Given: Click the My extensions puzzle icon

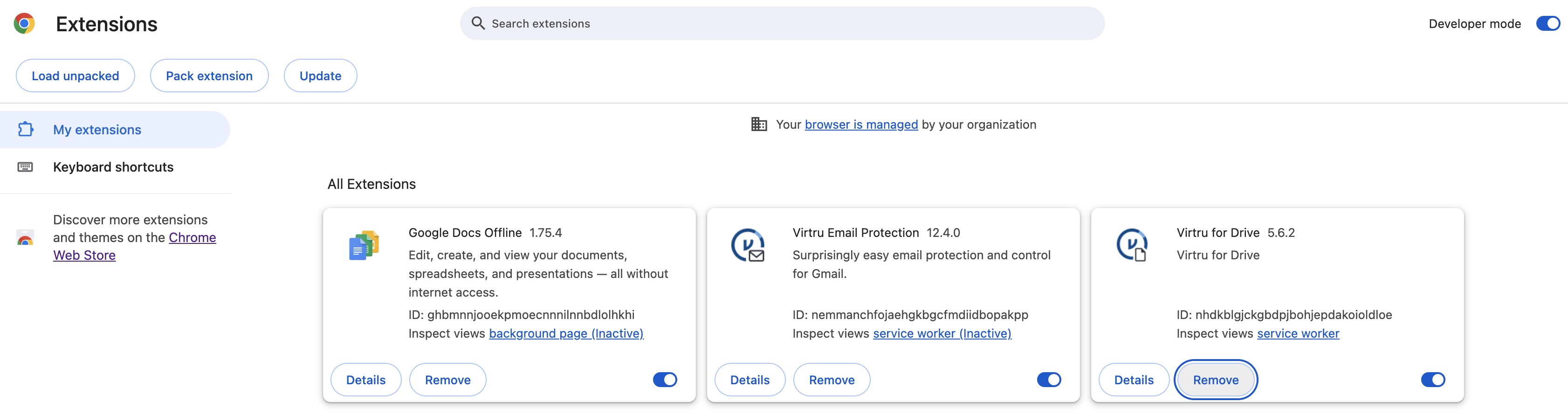Looking at the screenshot, I should 26,129.
